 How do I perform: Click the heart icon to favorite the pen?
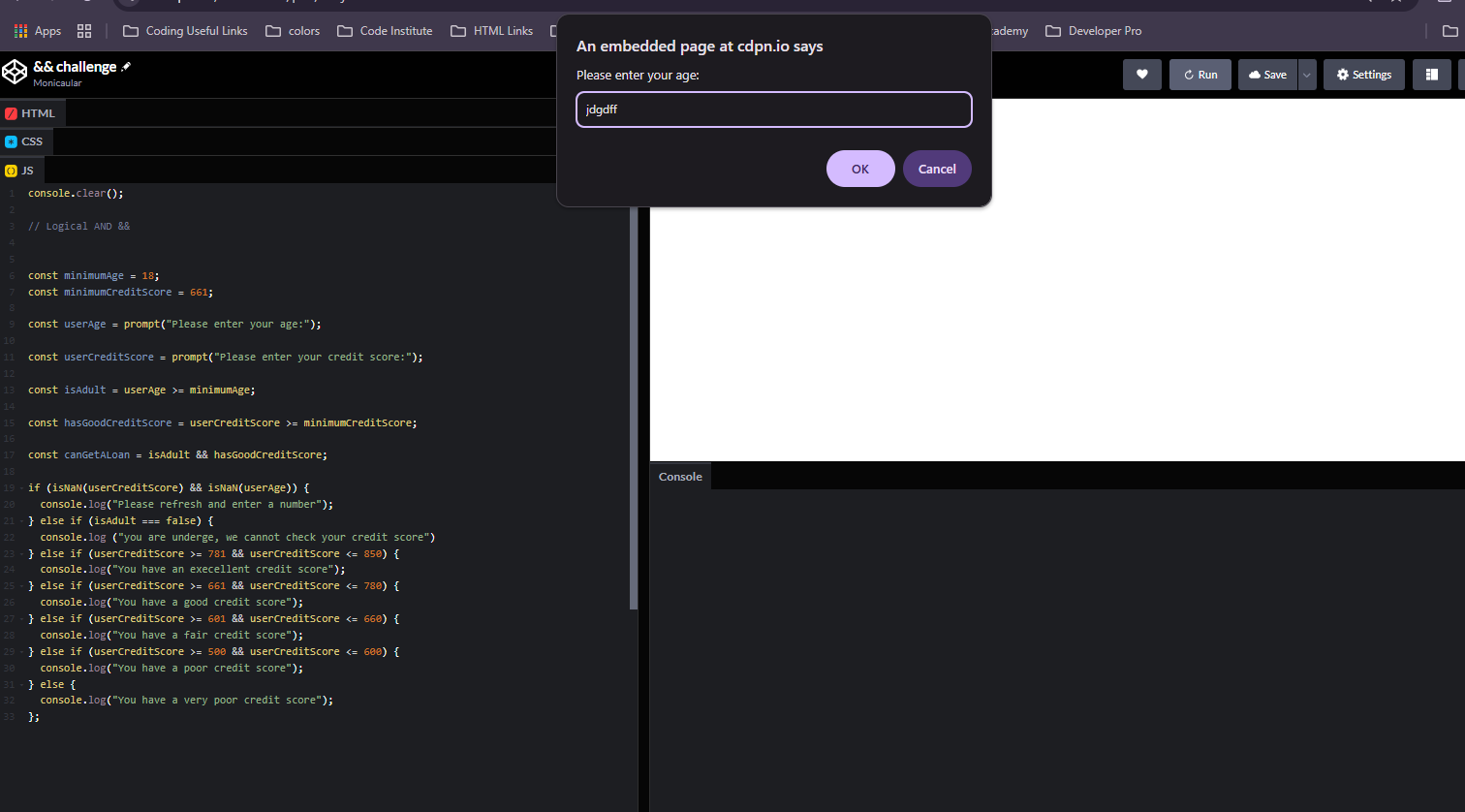coord(1141,74)
